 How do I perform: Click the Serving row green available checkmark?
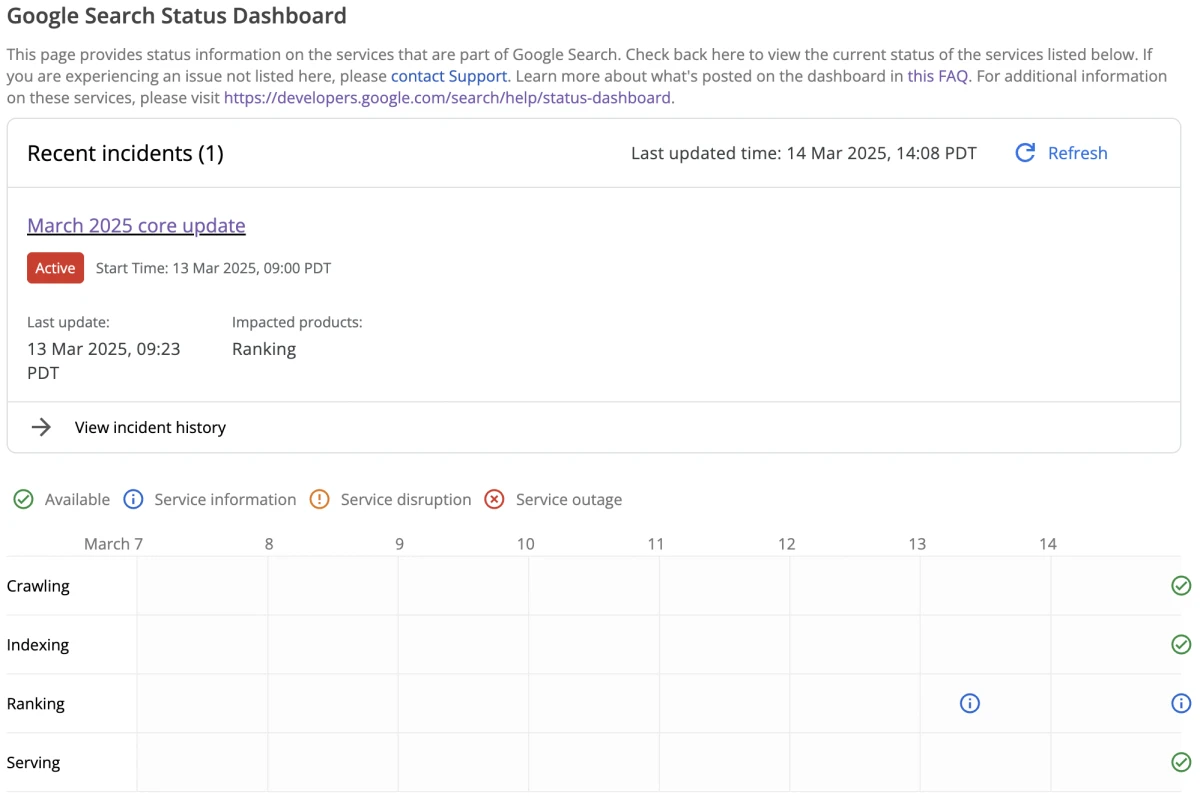pos(1181,763)
